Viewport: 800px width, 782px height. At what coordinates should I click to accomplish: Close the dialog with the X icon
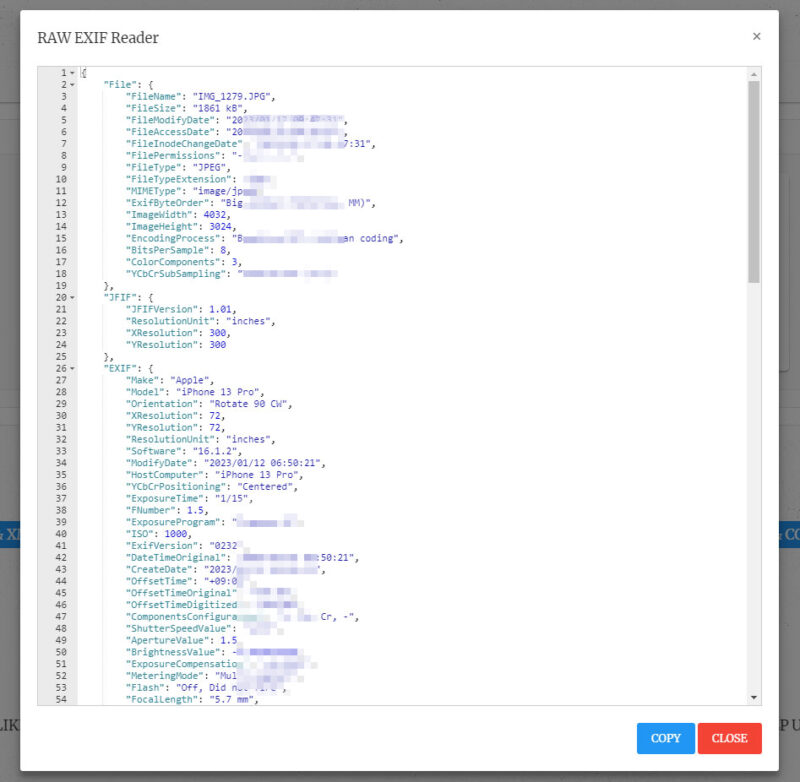tap(756, 36)
